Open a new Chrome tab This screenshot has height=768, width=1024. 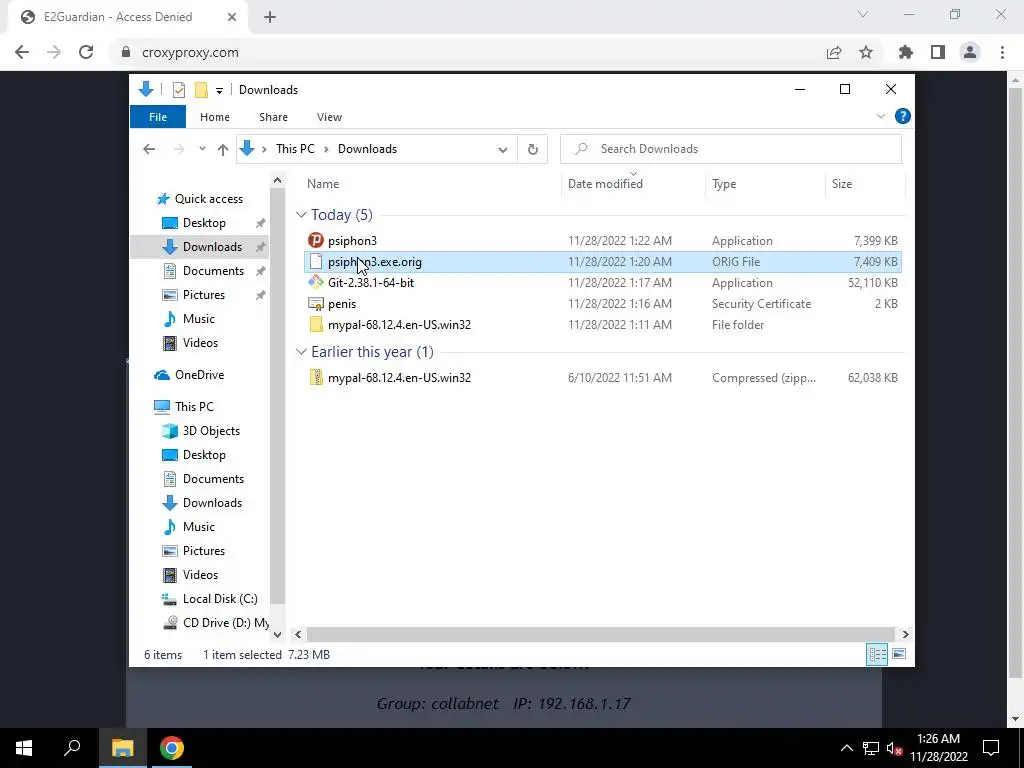[x=270, y=17]
